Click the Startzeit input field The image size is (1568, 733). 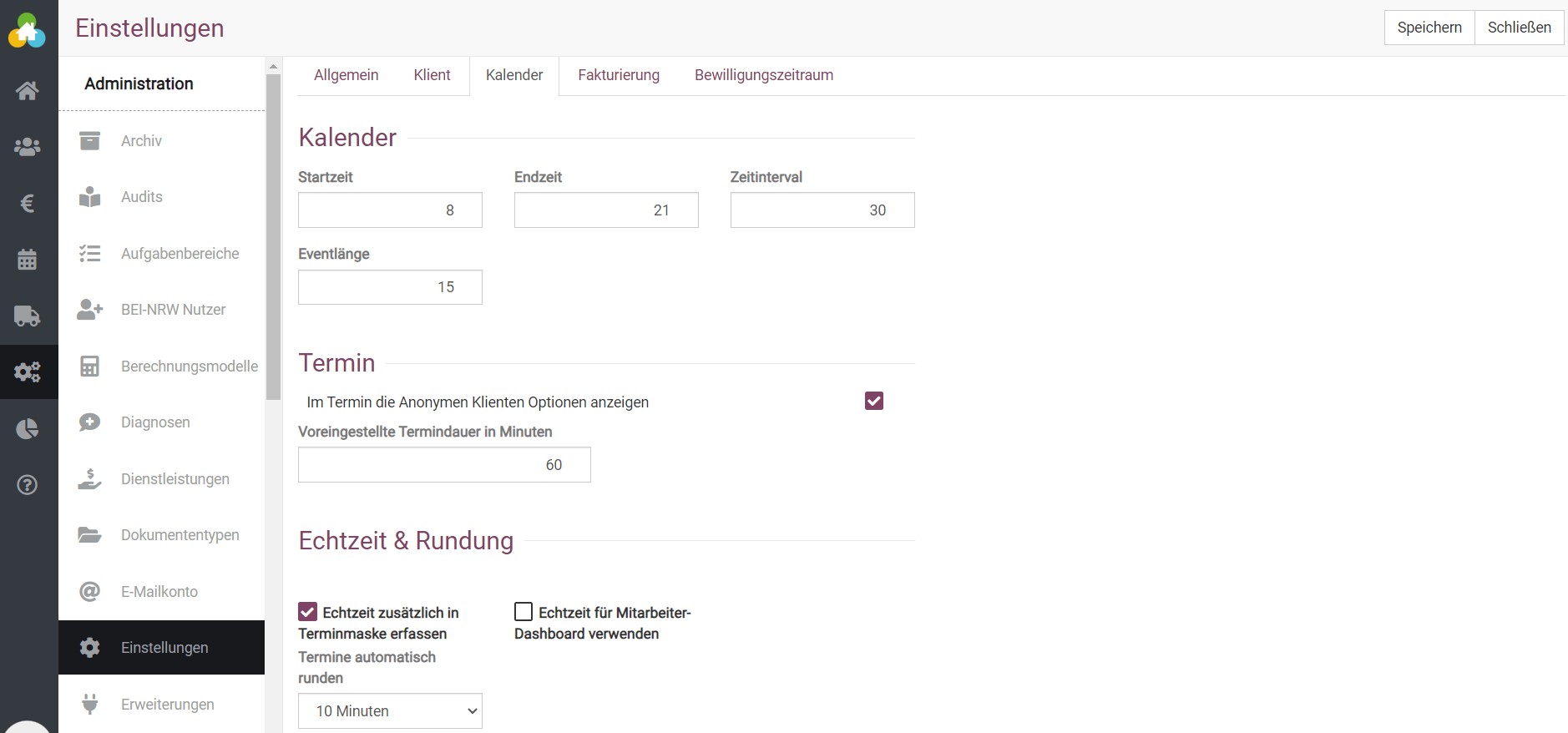[390, 210]
